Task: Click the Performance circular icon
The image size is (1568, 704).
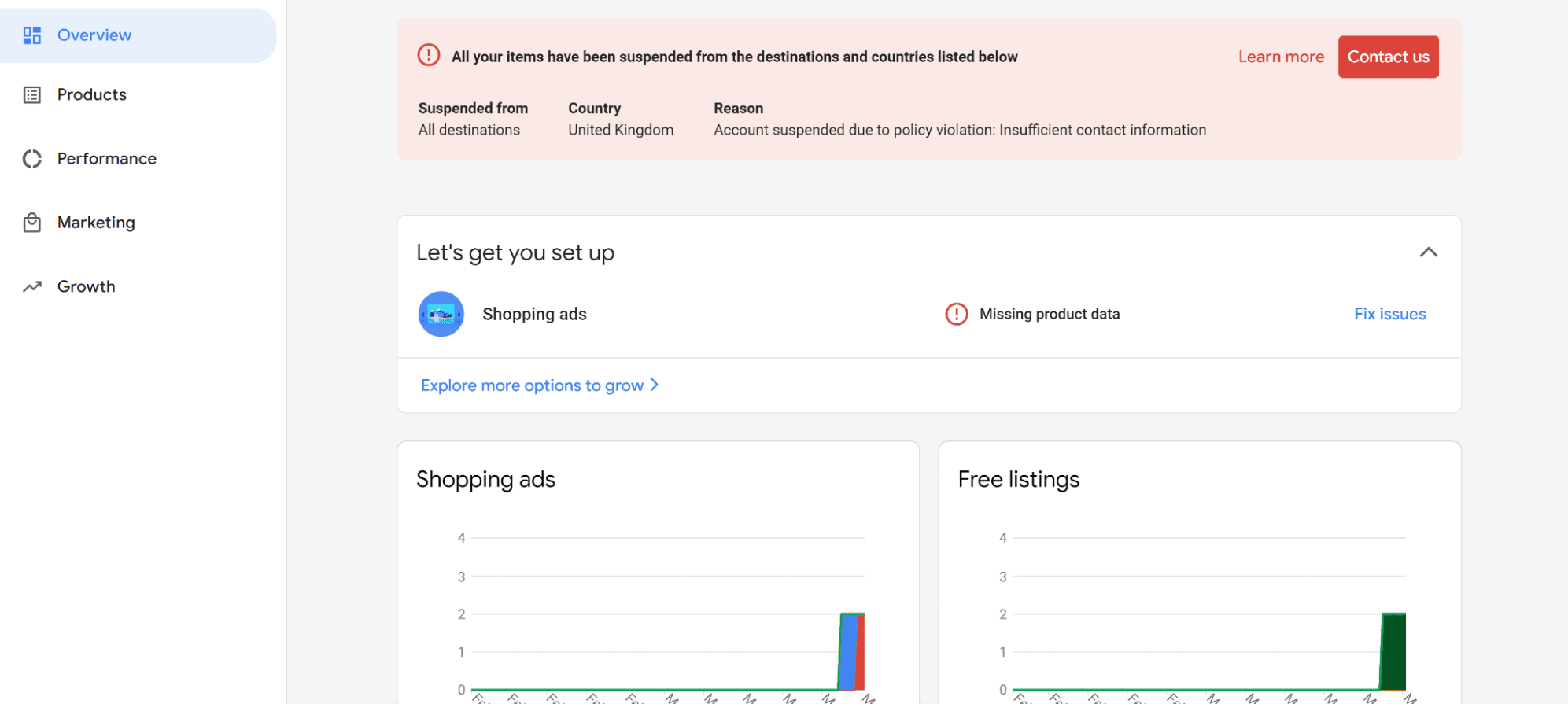Action: [32, 159]
